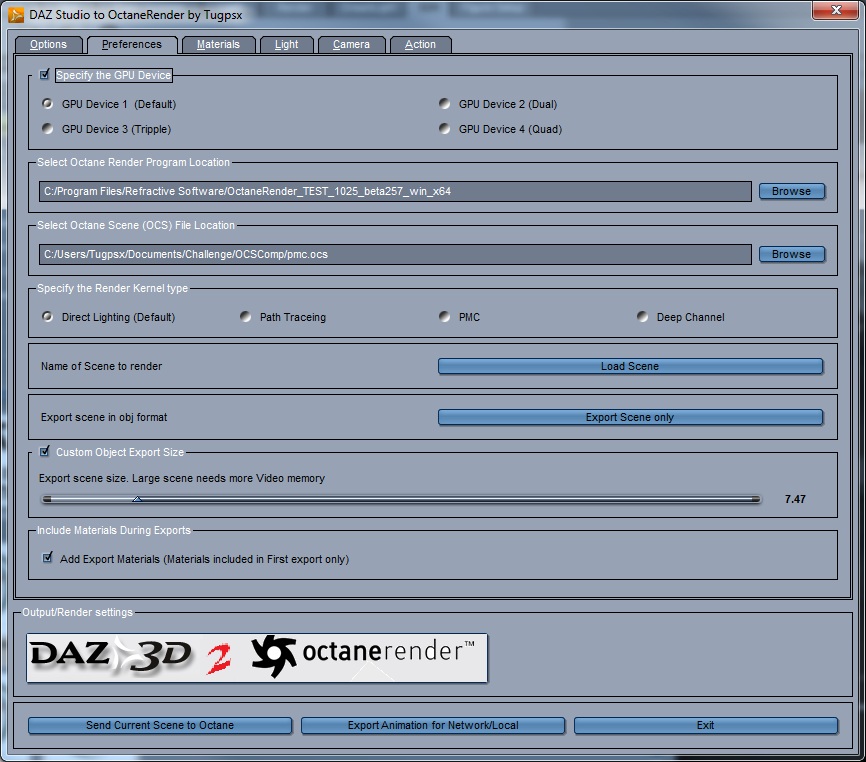Open the Preferences tab
866x762 pixels.
click(132, 45)
